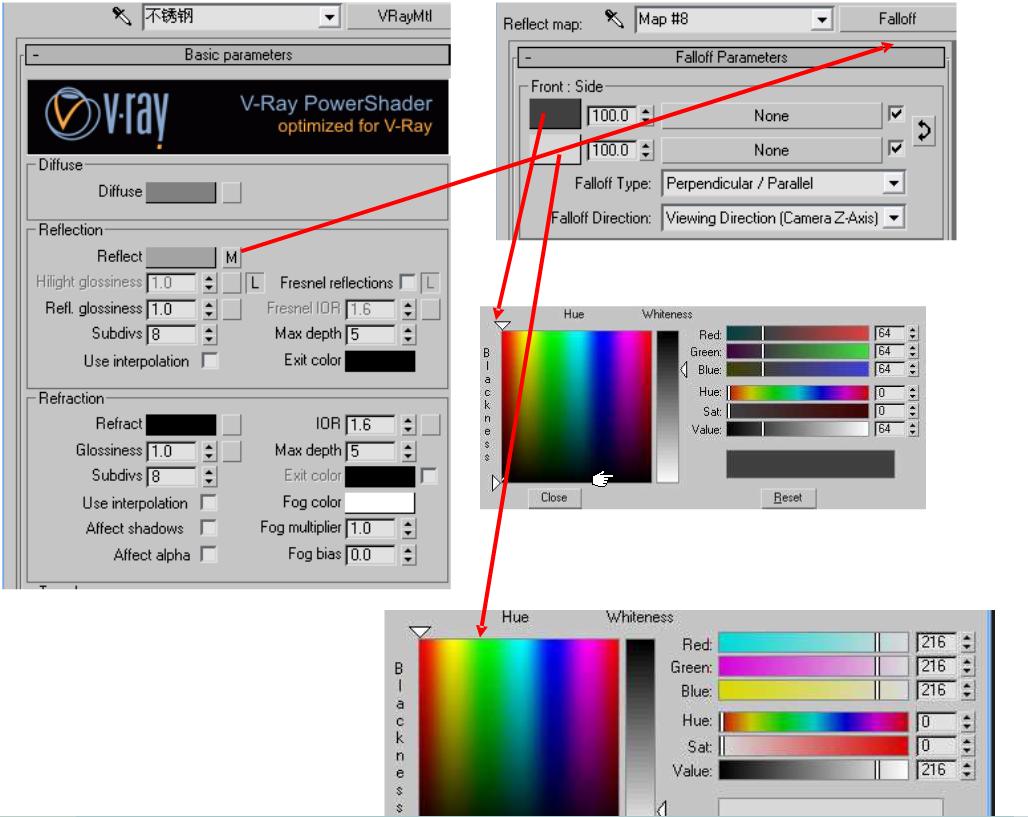The height and width of the screenshot is (817, 1028).
Task: Click the light Side color swatch in Falloff
Action: 555,149
